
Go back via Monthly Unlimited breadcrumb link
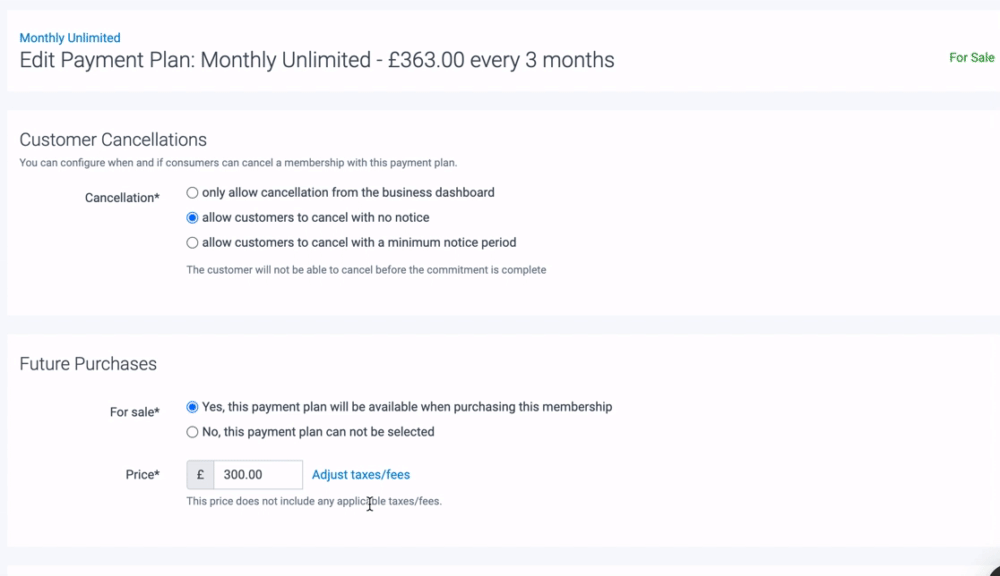[70, 38]
